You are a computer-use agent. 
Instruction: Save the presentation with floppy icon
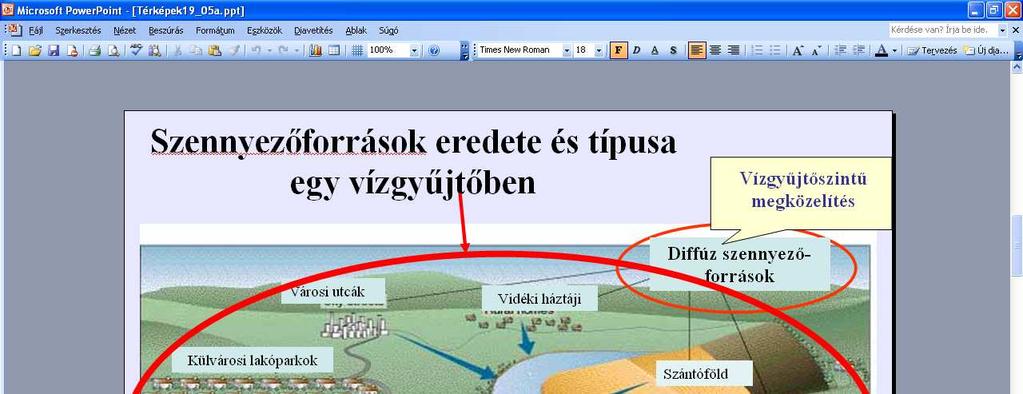pos(53,50)
